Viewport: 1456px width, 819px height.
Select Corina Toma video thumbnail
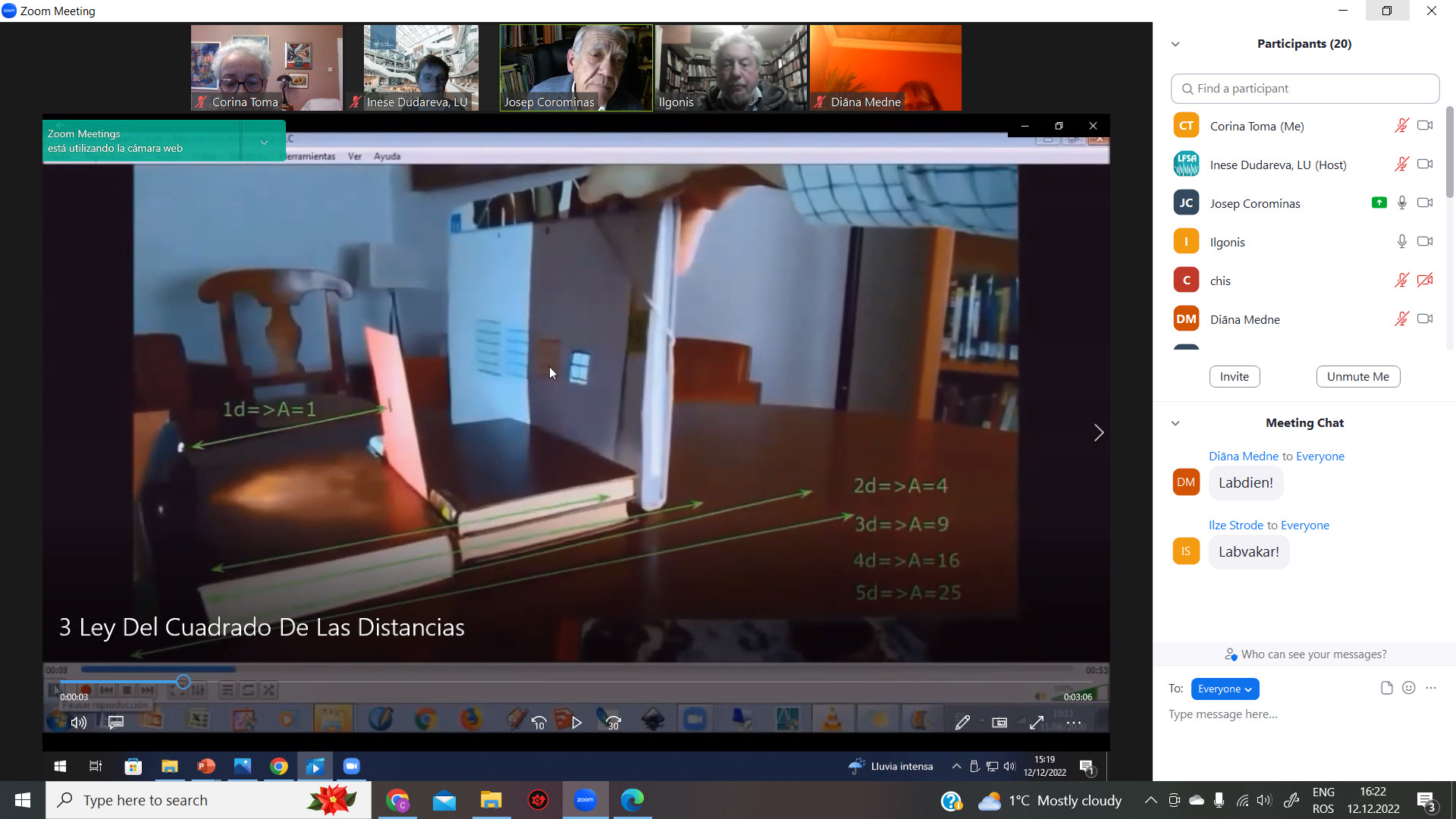click(x=267, y=68)
